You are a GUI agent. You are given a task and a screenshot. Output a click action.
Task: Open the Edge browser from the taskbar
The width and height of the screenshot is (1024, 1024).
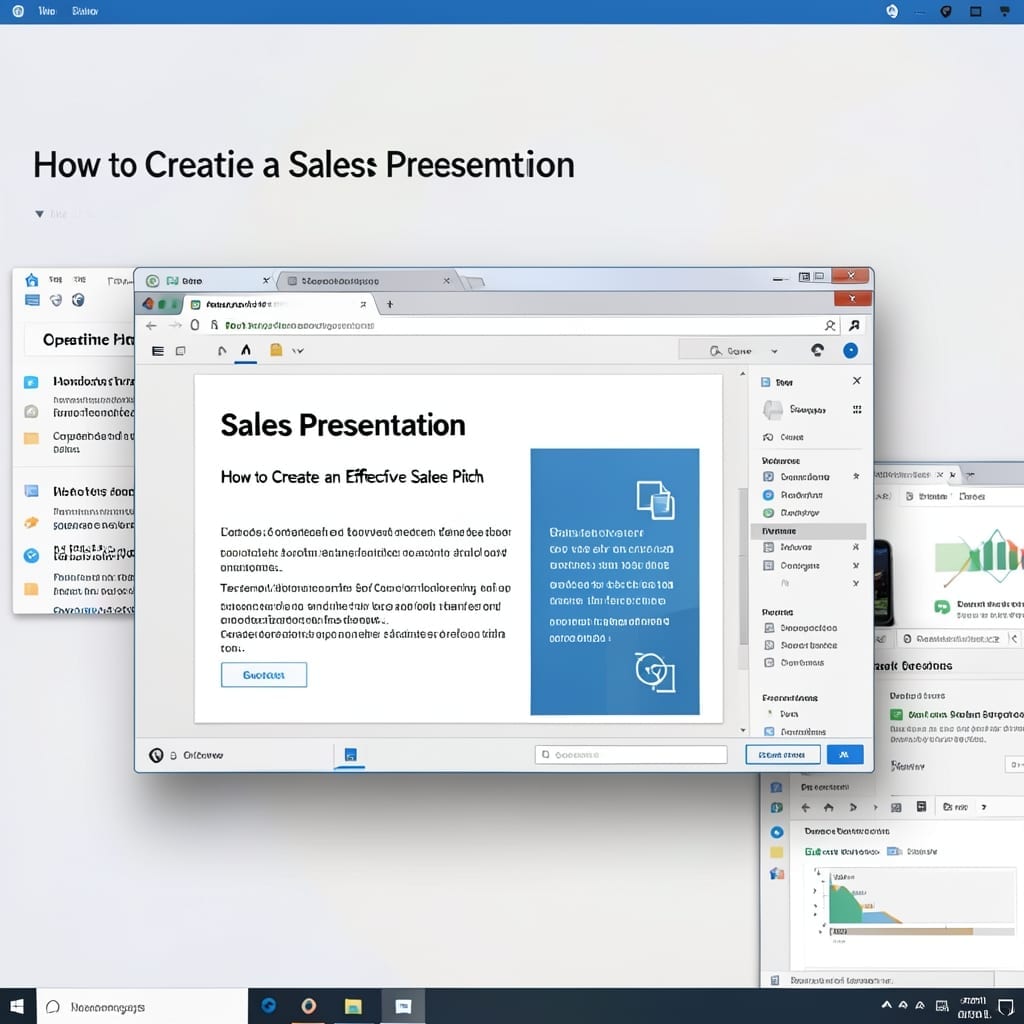[268, 1006]
